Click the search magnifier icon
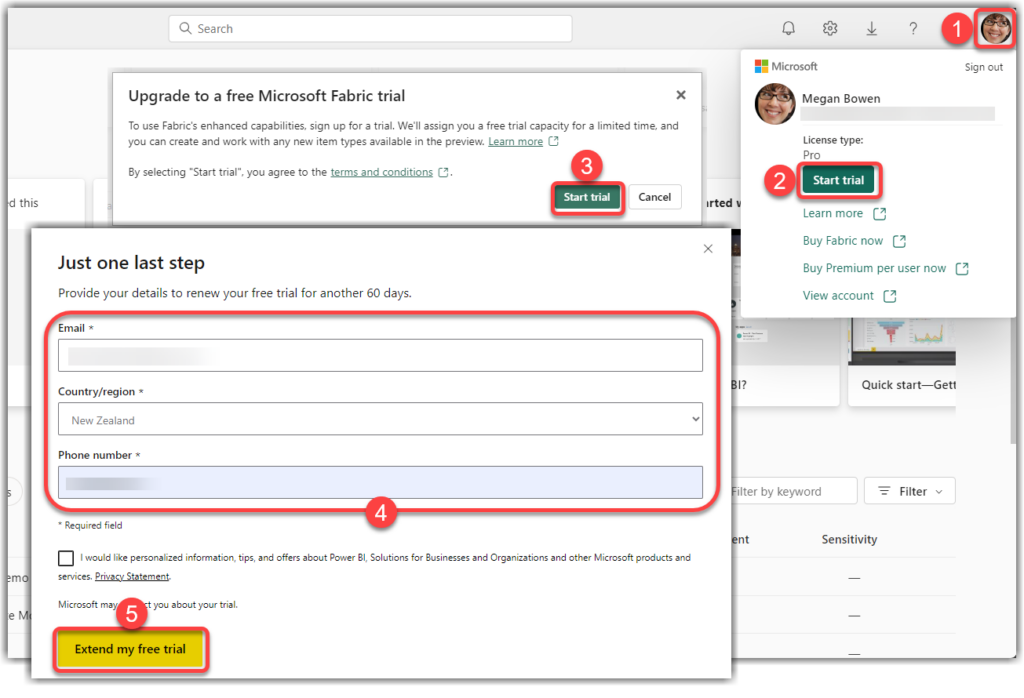Viewport: 1024px width, 698px height. [x=185, y=28]
